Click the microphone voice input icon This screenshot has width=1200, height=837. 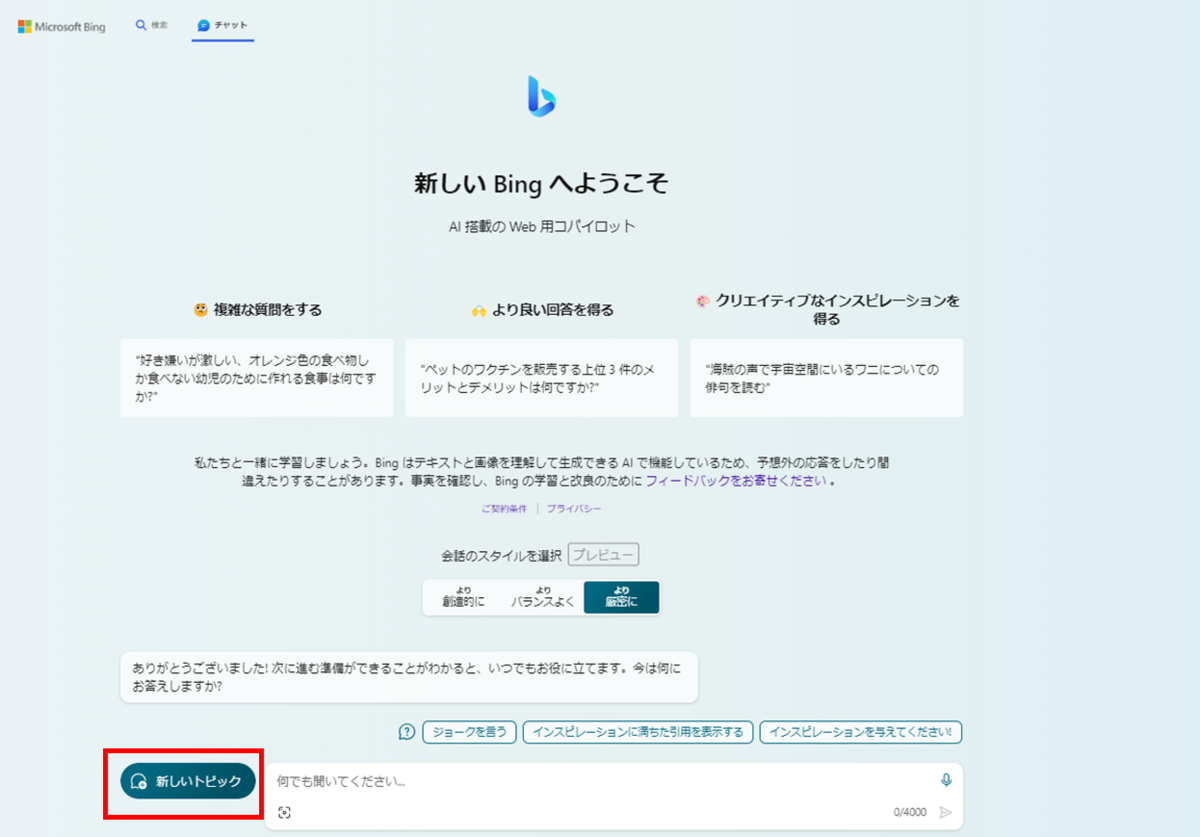click(x=946, y=781)
